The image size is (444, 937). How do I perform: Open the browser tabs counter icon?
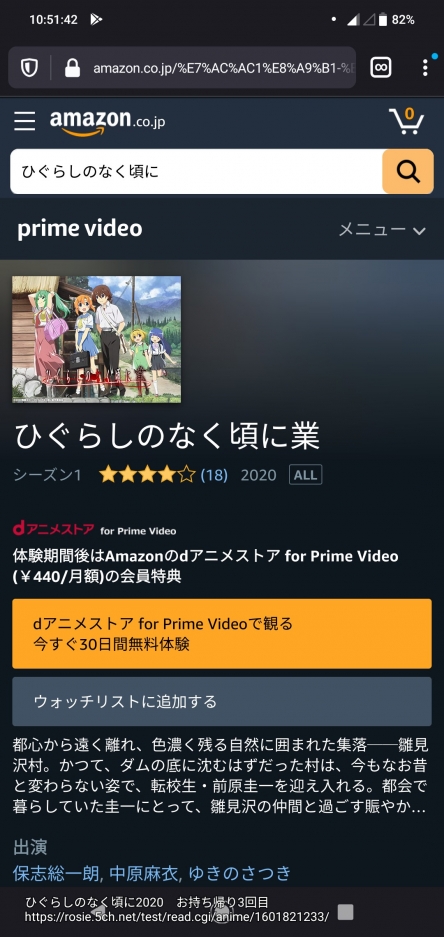click(x=381, y=68)
